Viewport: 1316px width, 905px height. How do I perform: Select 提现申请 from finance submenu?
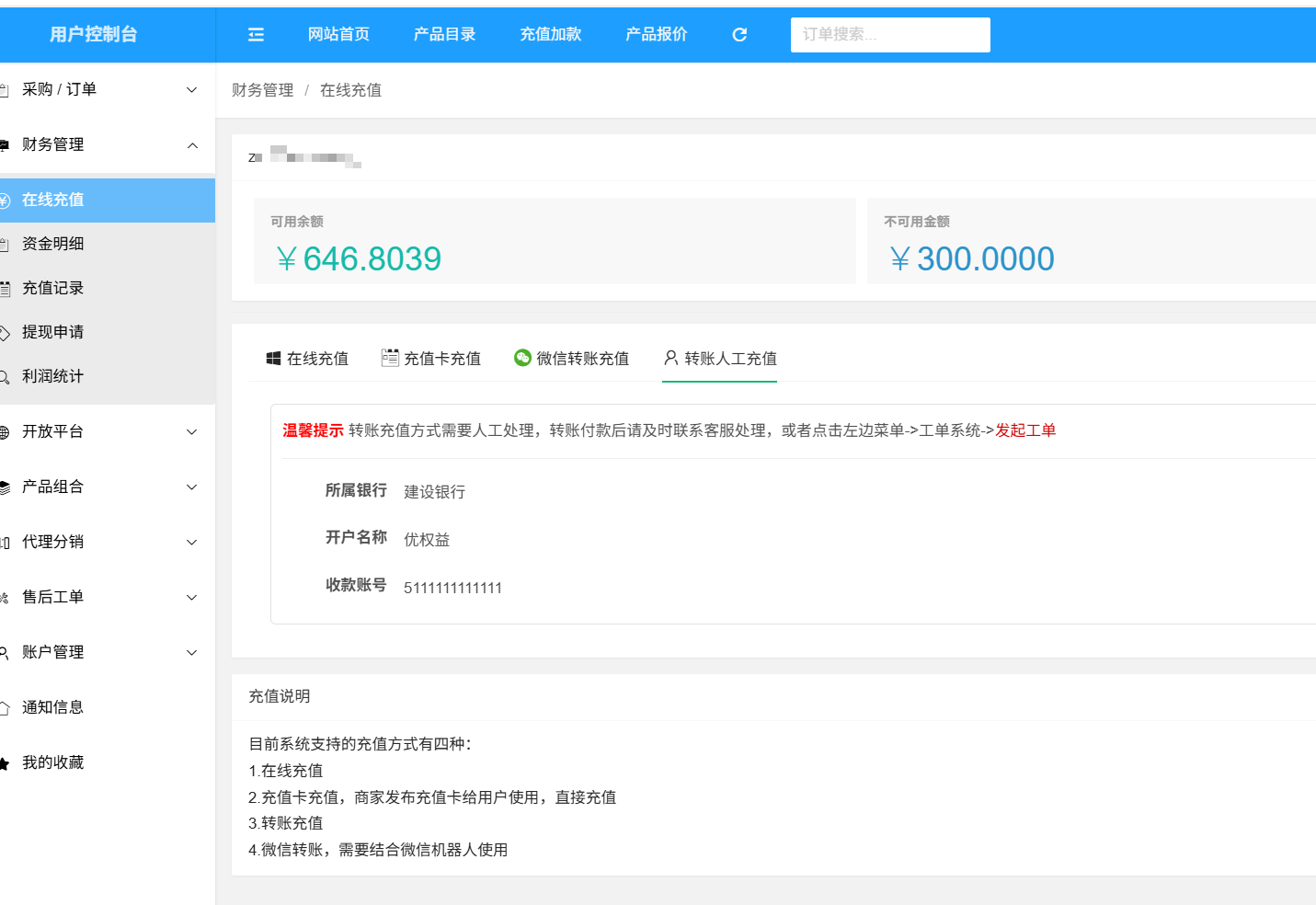pos(53,332)
